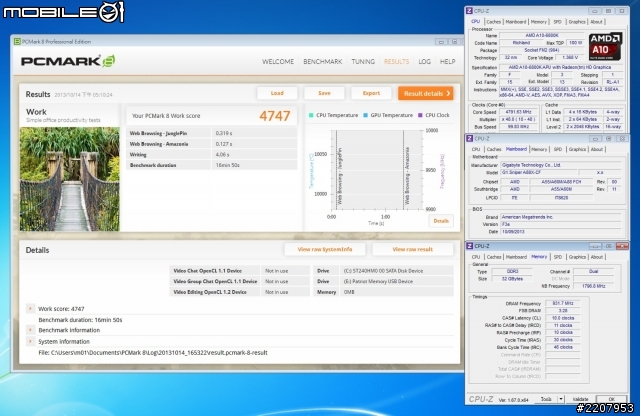Click the American Megatrends Inc. BIOS brand field
Image resolution: width=640 pixels, height=416 pixels.
(561, 217)
